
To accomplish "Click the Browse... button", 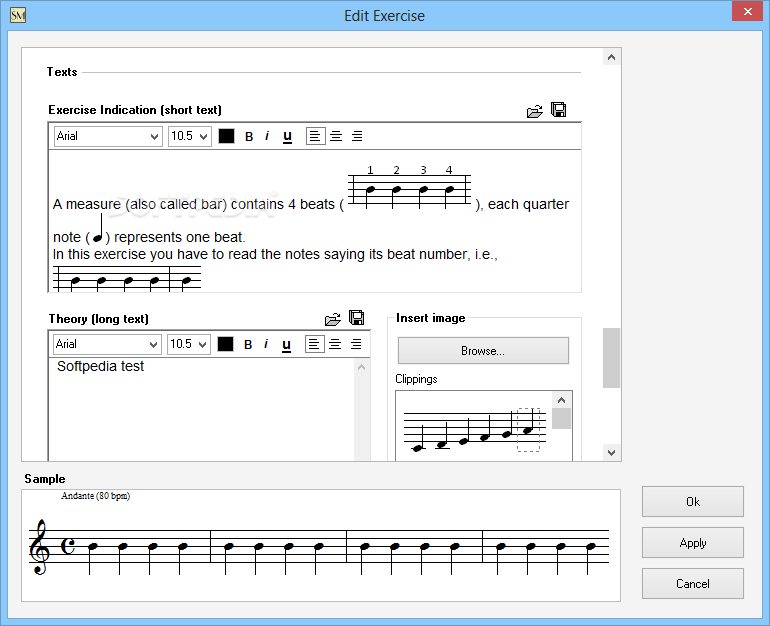I will point(483,351).
